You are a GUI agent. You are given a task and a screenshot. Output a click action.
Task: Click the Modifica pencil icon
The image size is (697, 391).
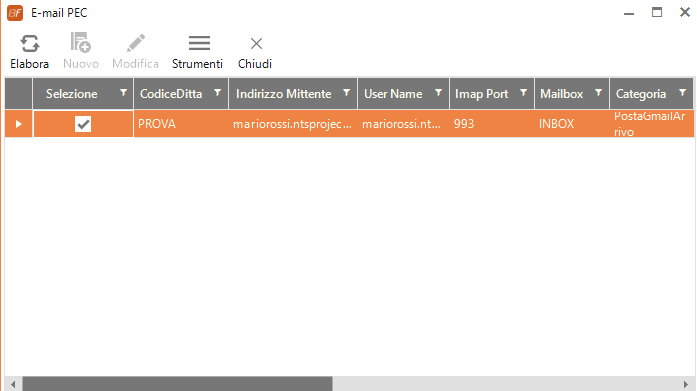(136, 43)
